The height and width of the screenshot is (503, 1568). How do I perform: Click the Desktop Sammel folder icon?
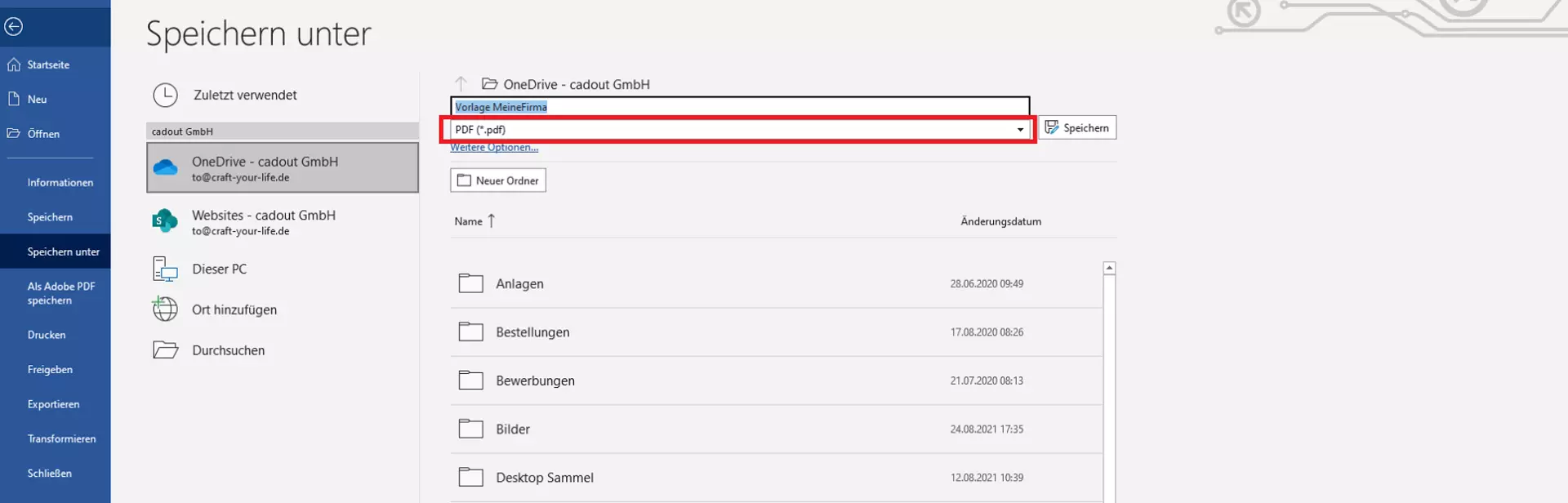click(471, 477)
